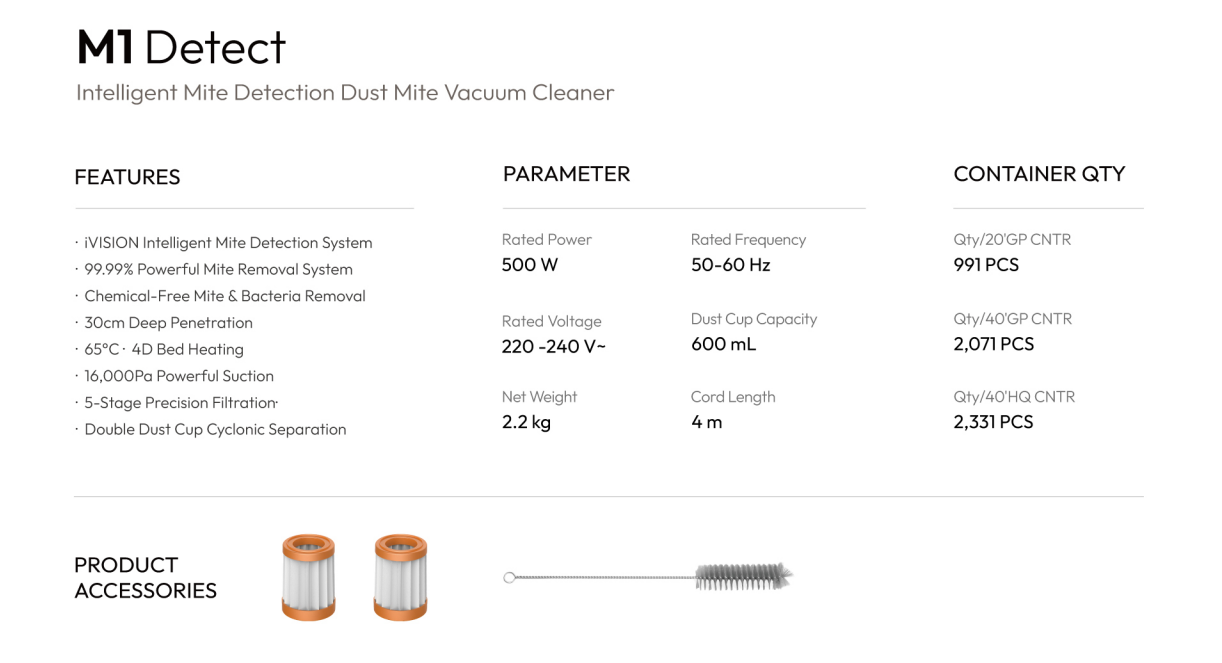1222x663 pixels.
Task: Click the 220-240 V rated voltage value
Action: [554, 347]
